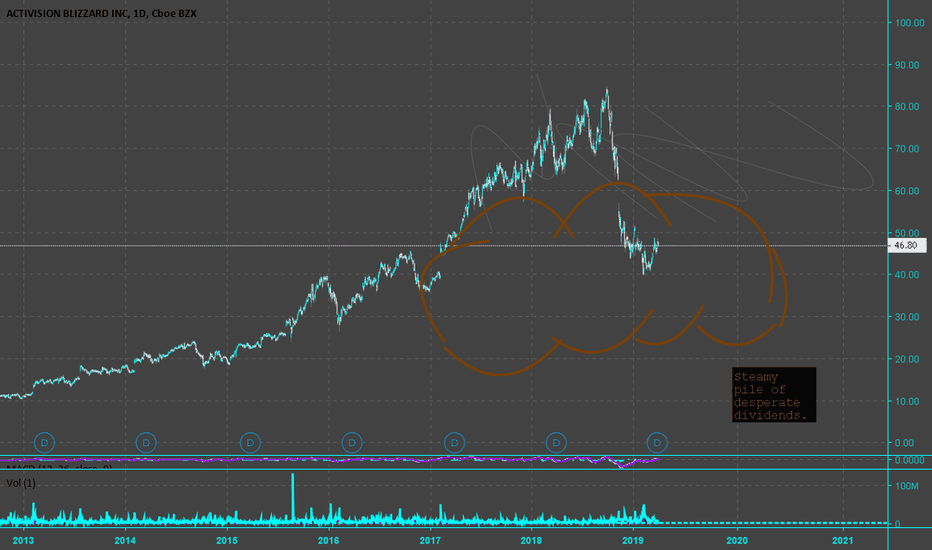This screenshot has width=932, height=550.
Task: Click the Vol (1) indicator label
Action: [21, 483]
